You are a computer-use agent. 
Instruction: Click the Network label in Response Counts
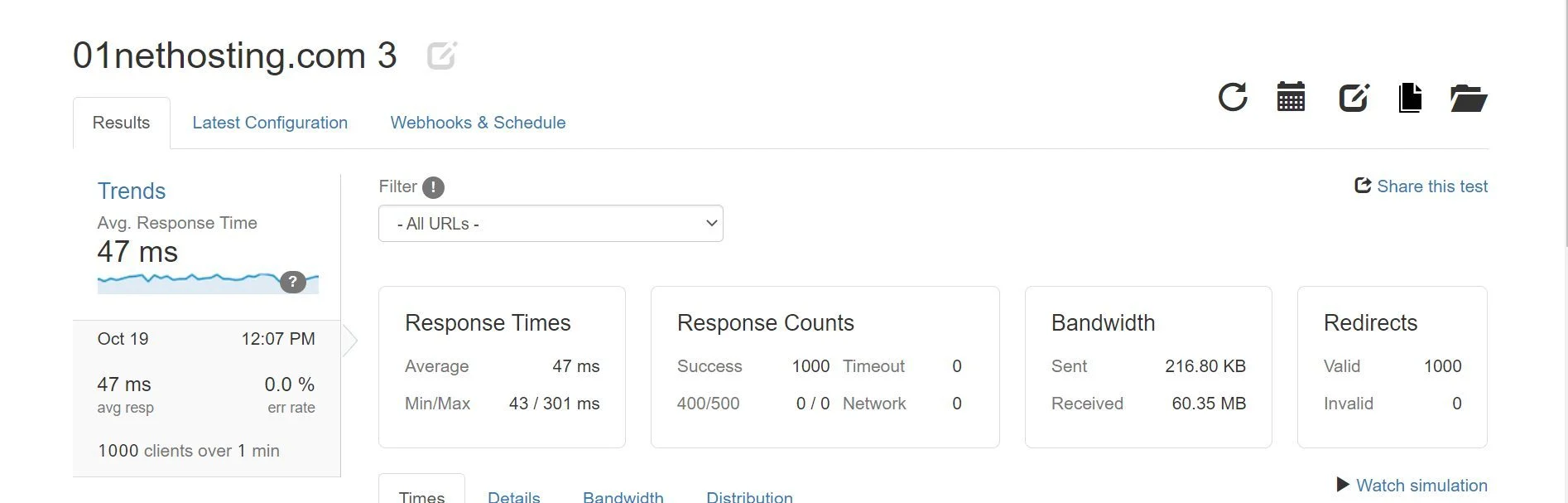pyautogui.click(x=874, y=404)
